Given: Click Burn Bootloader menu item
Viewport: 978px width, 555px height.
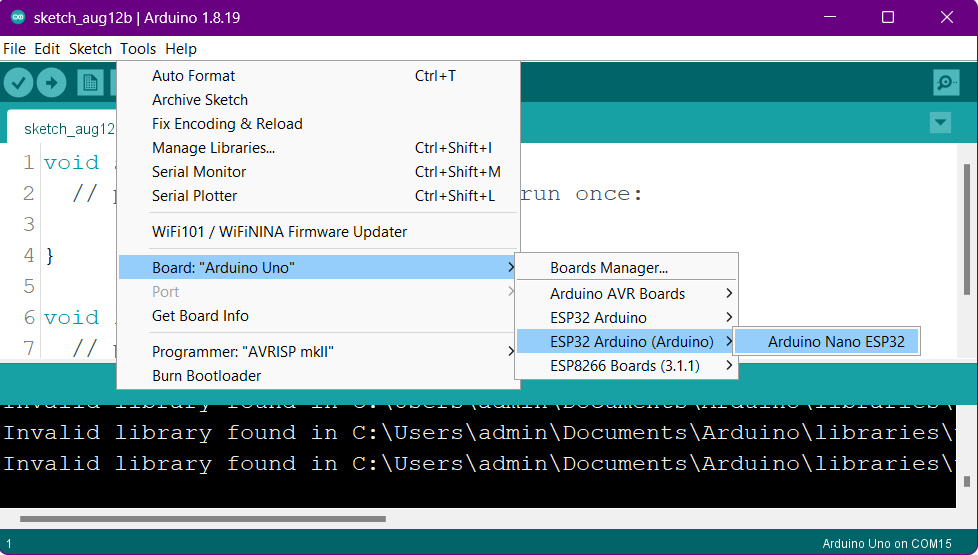Looking at the screenshot, I should point(206,376).
